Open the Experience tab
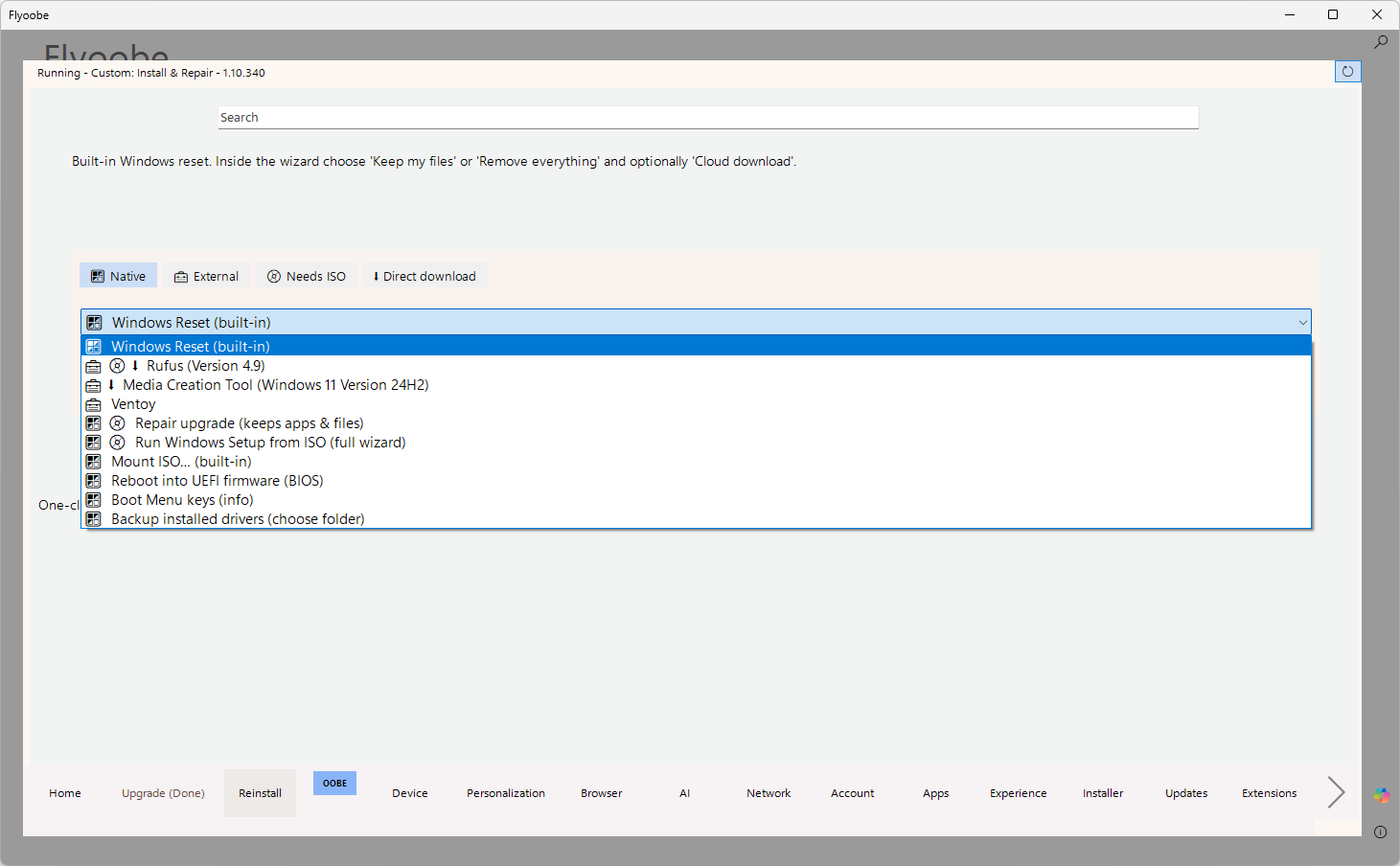Image resolution: width=1400 pixels, height=866 pixels. (1019, 793)
